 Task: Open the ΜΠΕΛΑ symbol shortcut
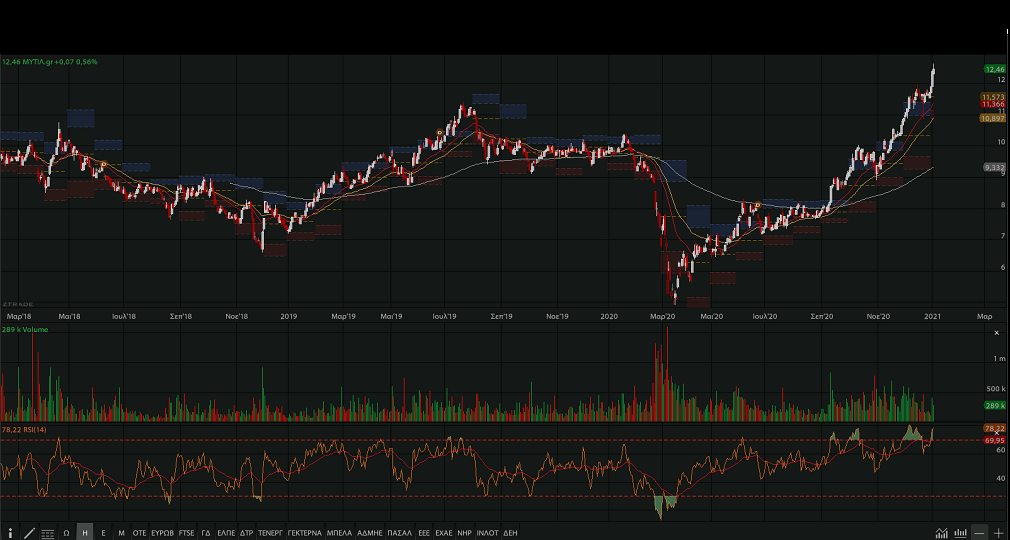click(x=339, y=533)
